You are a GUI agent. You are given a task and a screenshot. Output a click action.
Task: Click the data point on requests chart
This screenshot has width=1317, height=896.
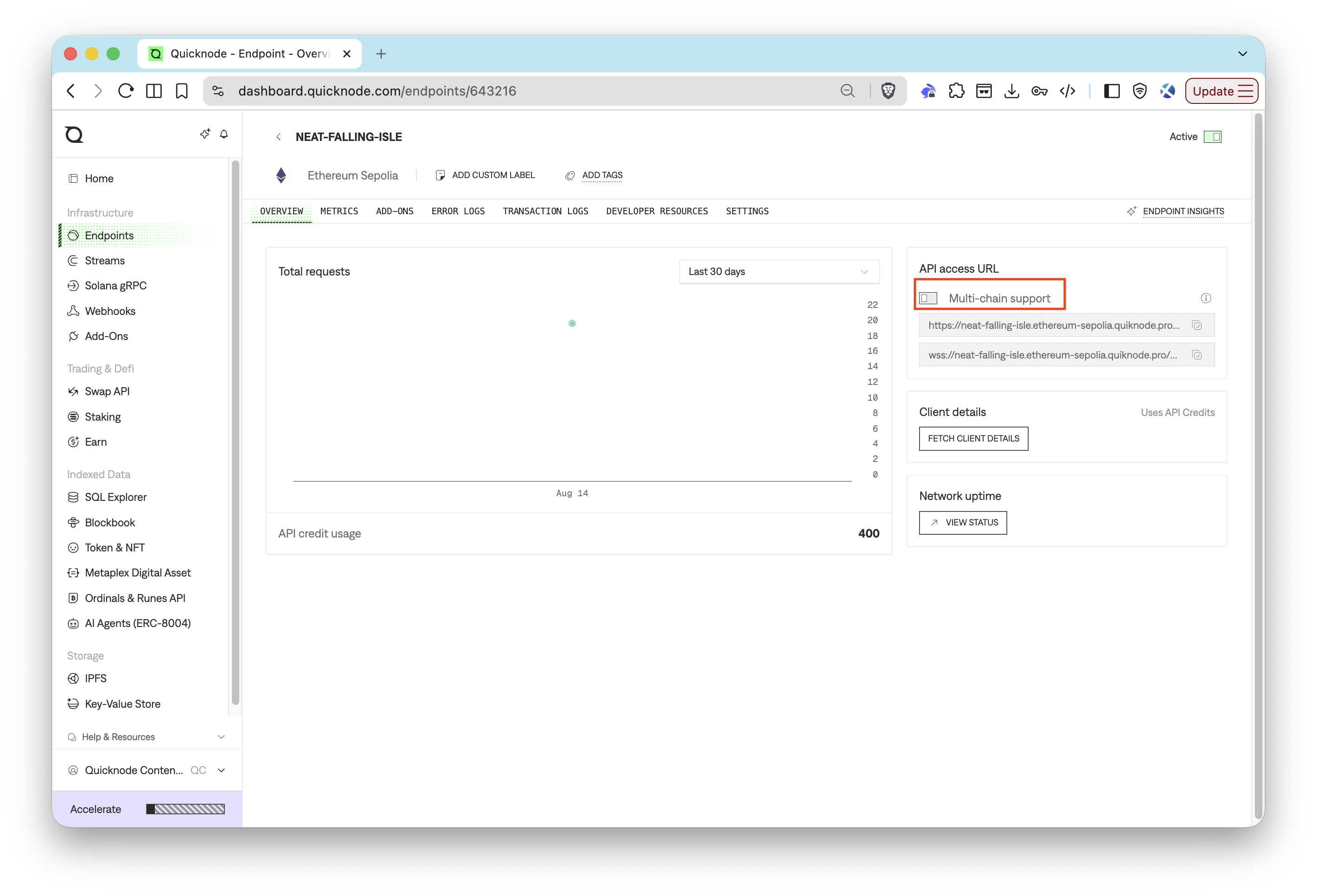point(572,323)
